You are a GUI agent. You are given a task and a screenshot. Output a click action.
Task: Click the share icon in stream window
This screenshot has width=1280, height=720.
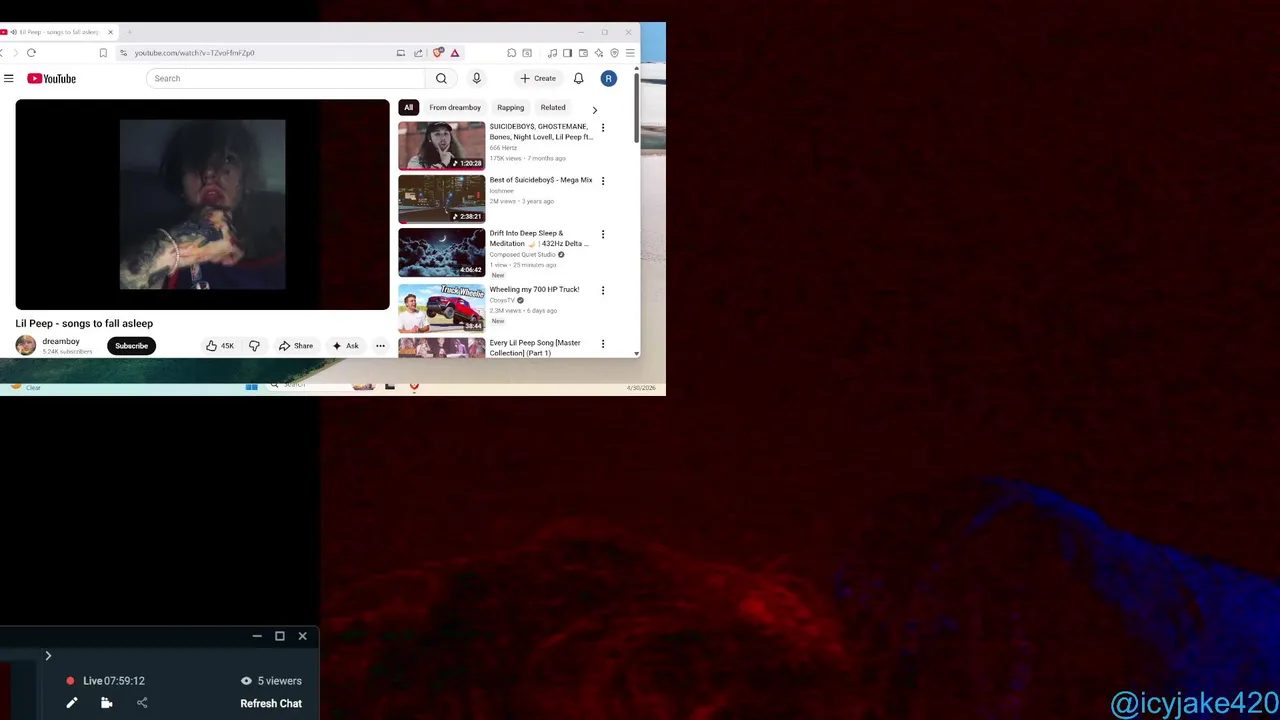[142, 703]
